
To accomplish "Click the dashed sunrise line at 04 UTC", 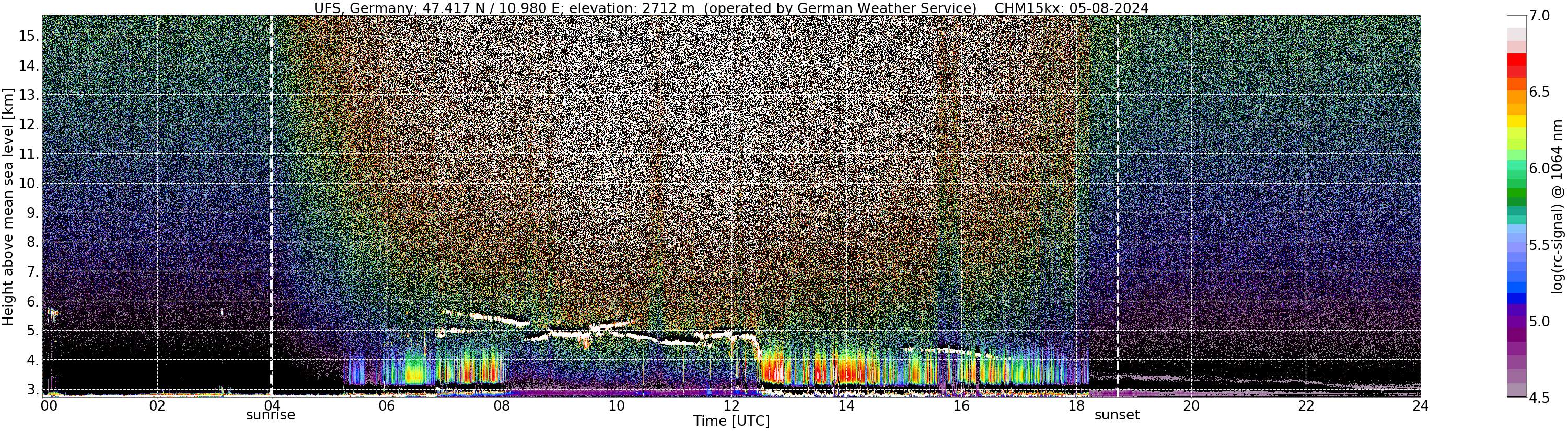I will point(272,206).
